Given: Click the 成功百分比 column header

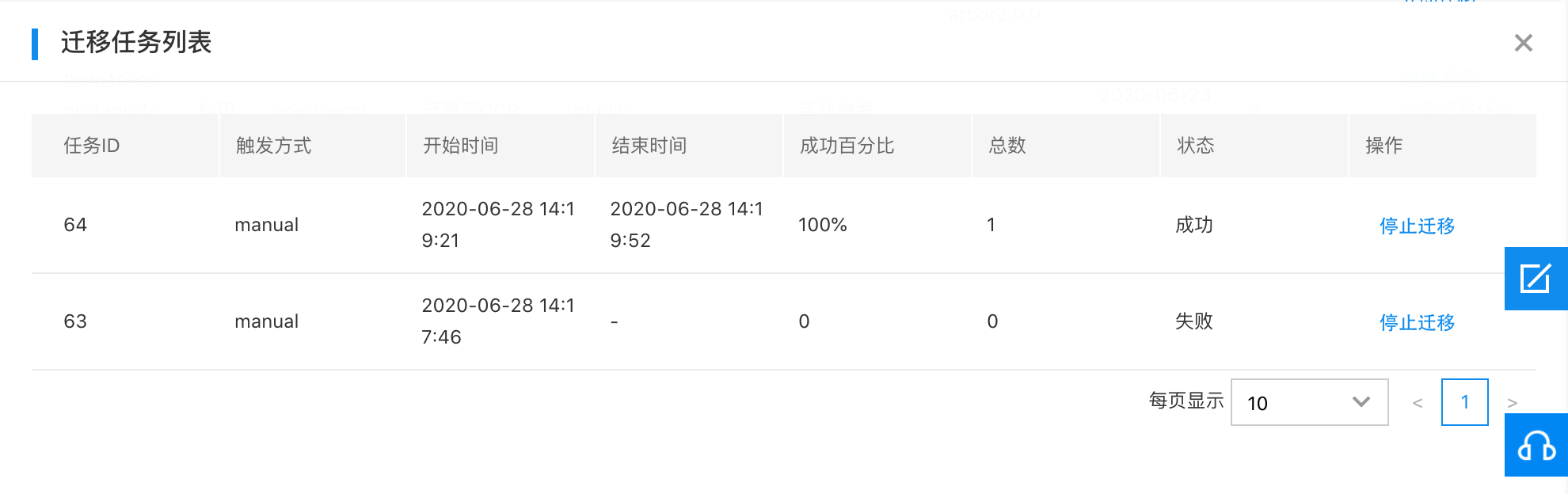Looking at the screenshot, I should (x=847, y=146).
